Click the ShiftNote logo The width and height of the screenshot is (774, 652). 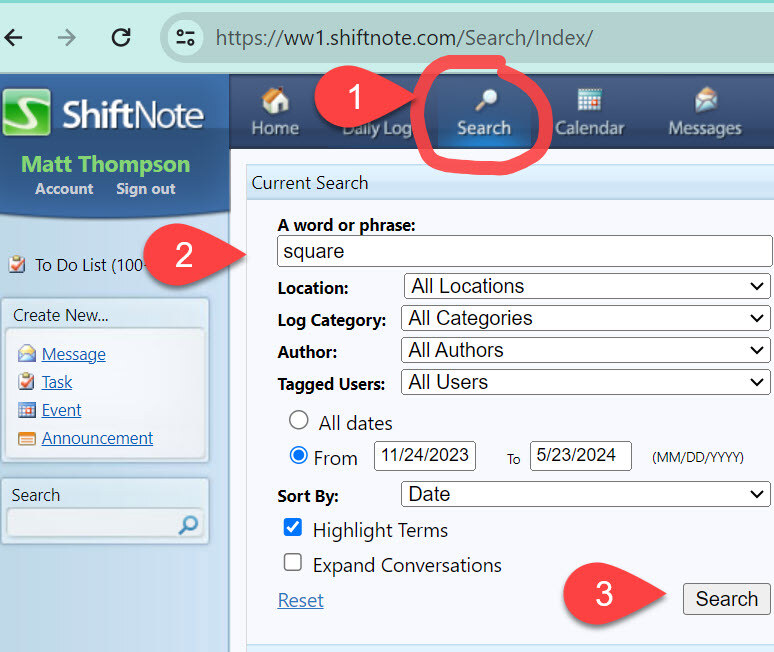[103, 113]
